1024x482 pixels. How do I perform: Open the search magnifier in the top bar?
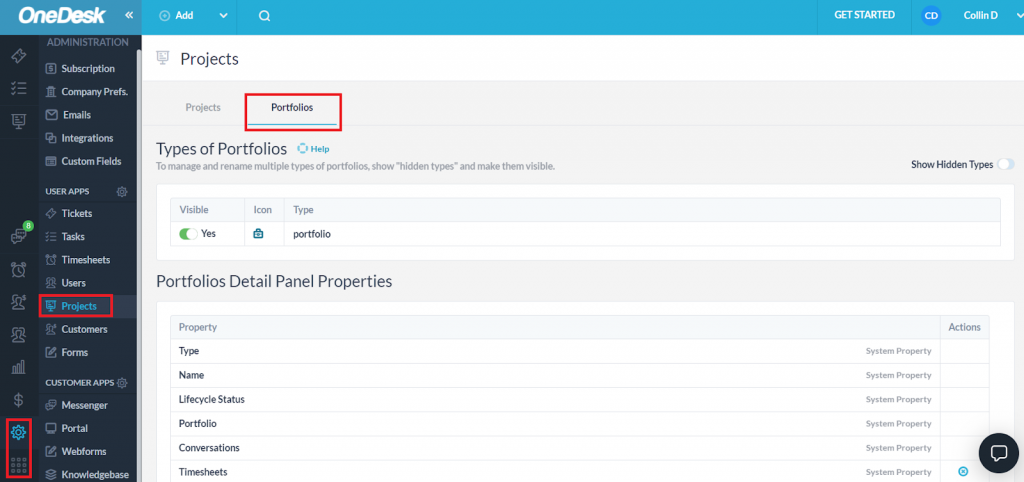point(264,16)
